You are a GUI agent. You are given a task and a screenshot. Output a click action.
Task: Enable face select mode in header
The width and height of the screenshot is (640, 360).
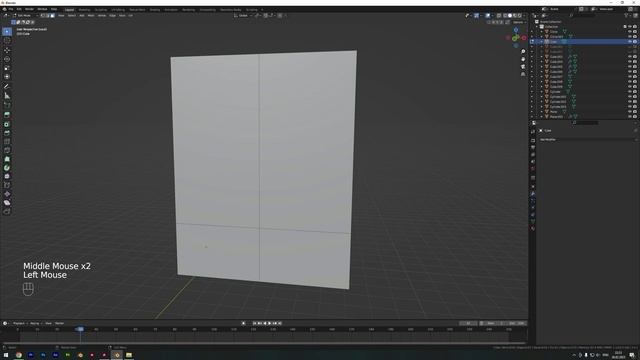pos(52,16)
